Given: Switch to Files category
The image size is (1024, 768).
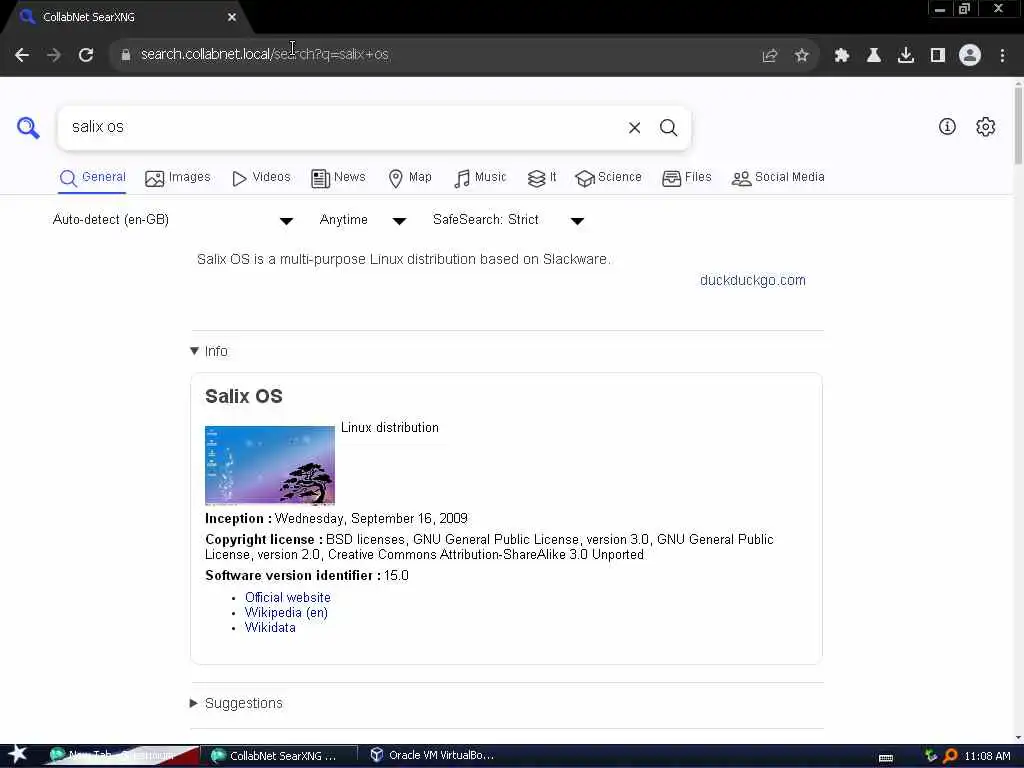Looking at the screenshot, I should (x=686, y=178).
